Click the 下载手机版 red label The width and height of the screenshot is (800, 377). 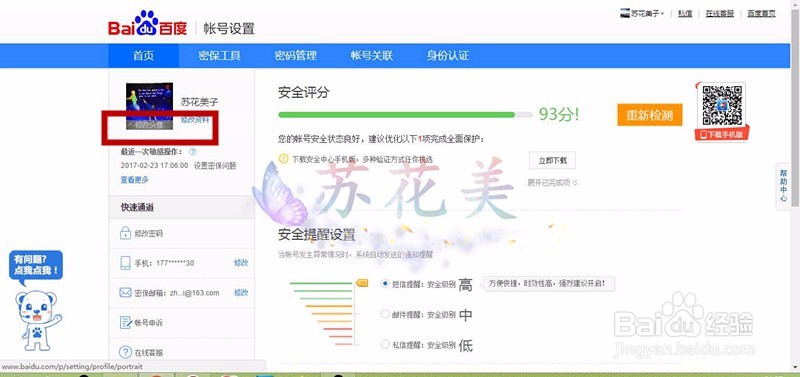[721, 135]
